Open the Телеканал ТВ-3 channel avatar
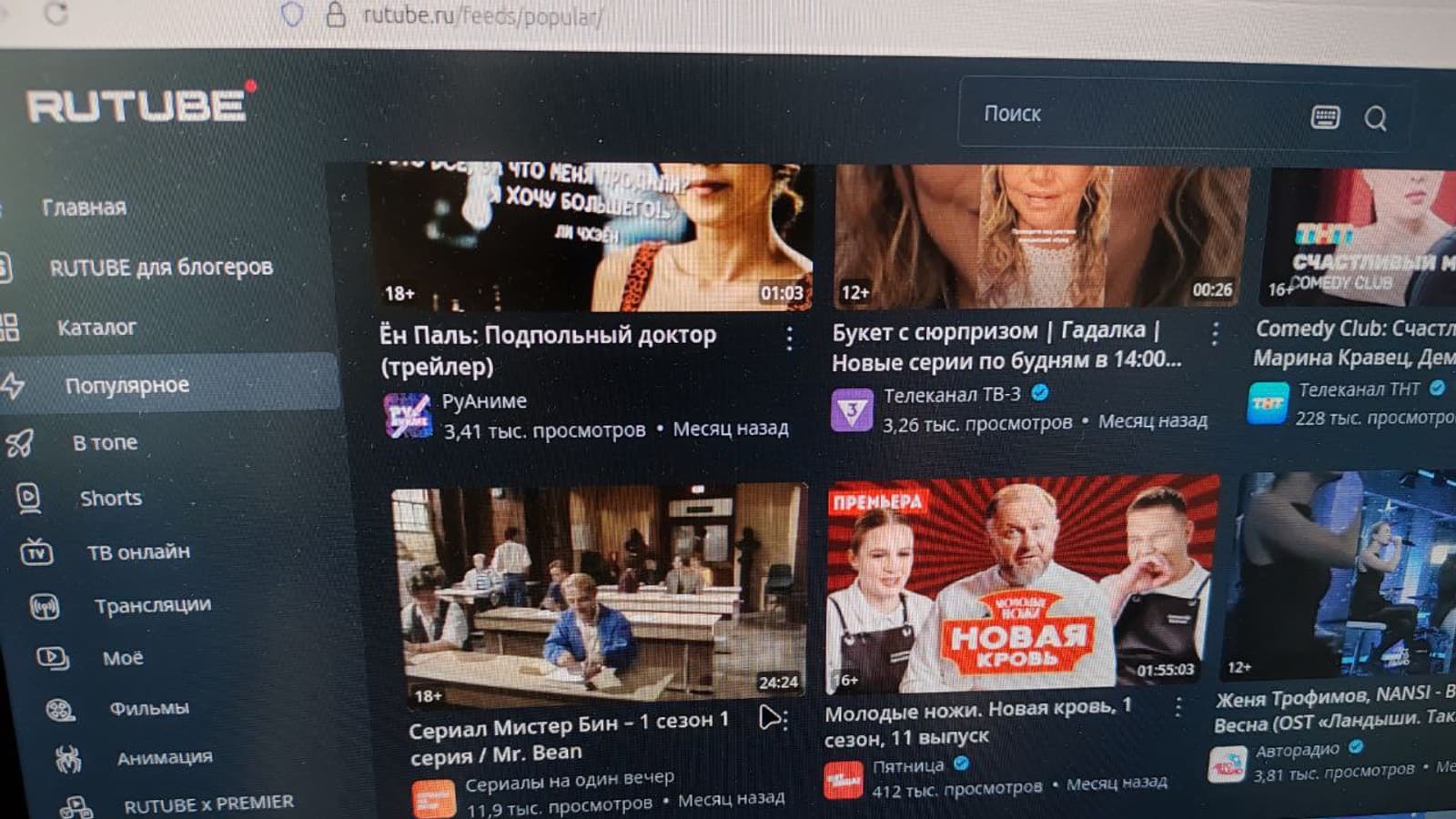Screen dimensions: 1456x819 [852, 410]
